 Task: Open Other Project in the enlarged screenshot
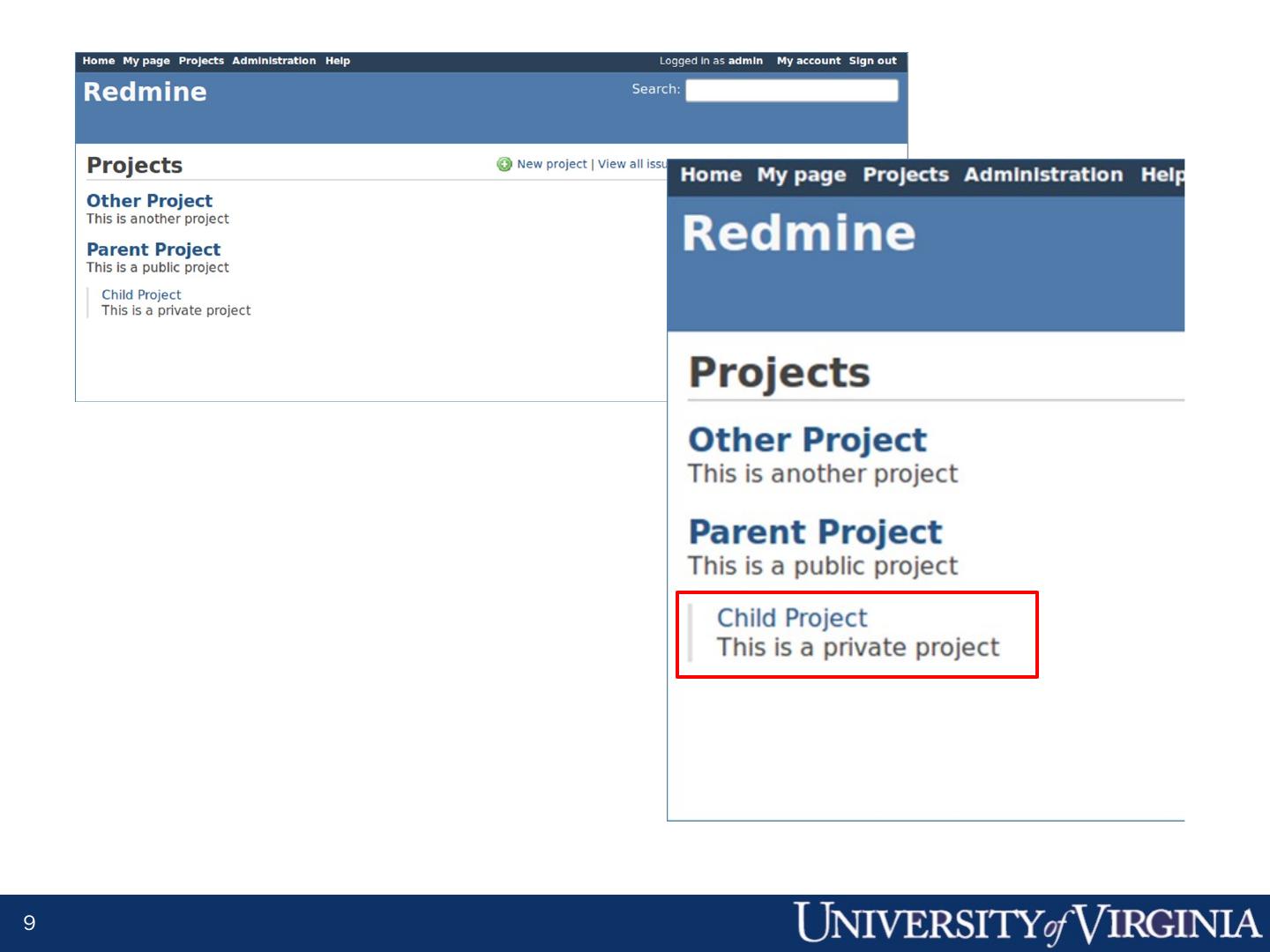(807, 439)
